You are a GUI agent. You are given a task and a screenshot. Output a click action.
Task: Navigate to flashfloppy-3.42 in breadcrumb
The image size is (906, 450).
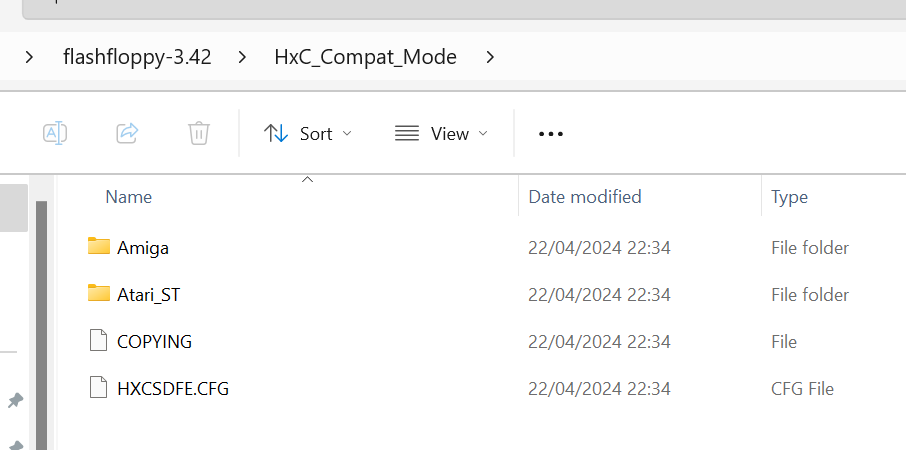coord(138,57)
